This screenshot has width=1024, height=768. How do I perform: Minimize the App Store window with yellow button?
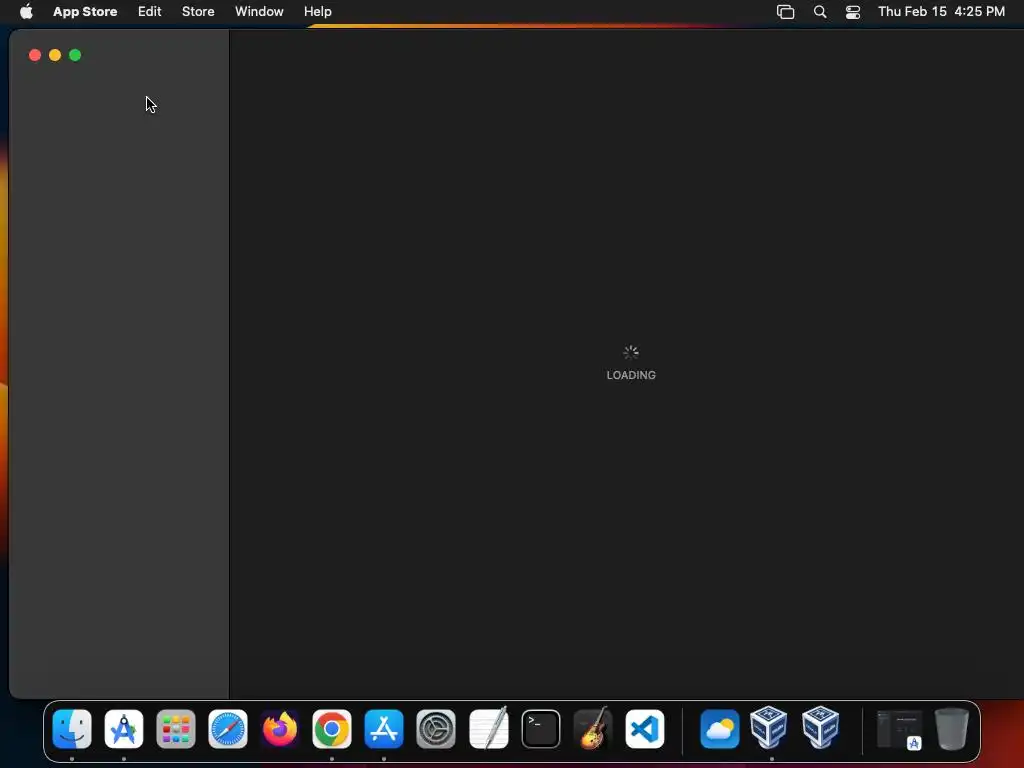(x=55, y=56)
